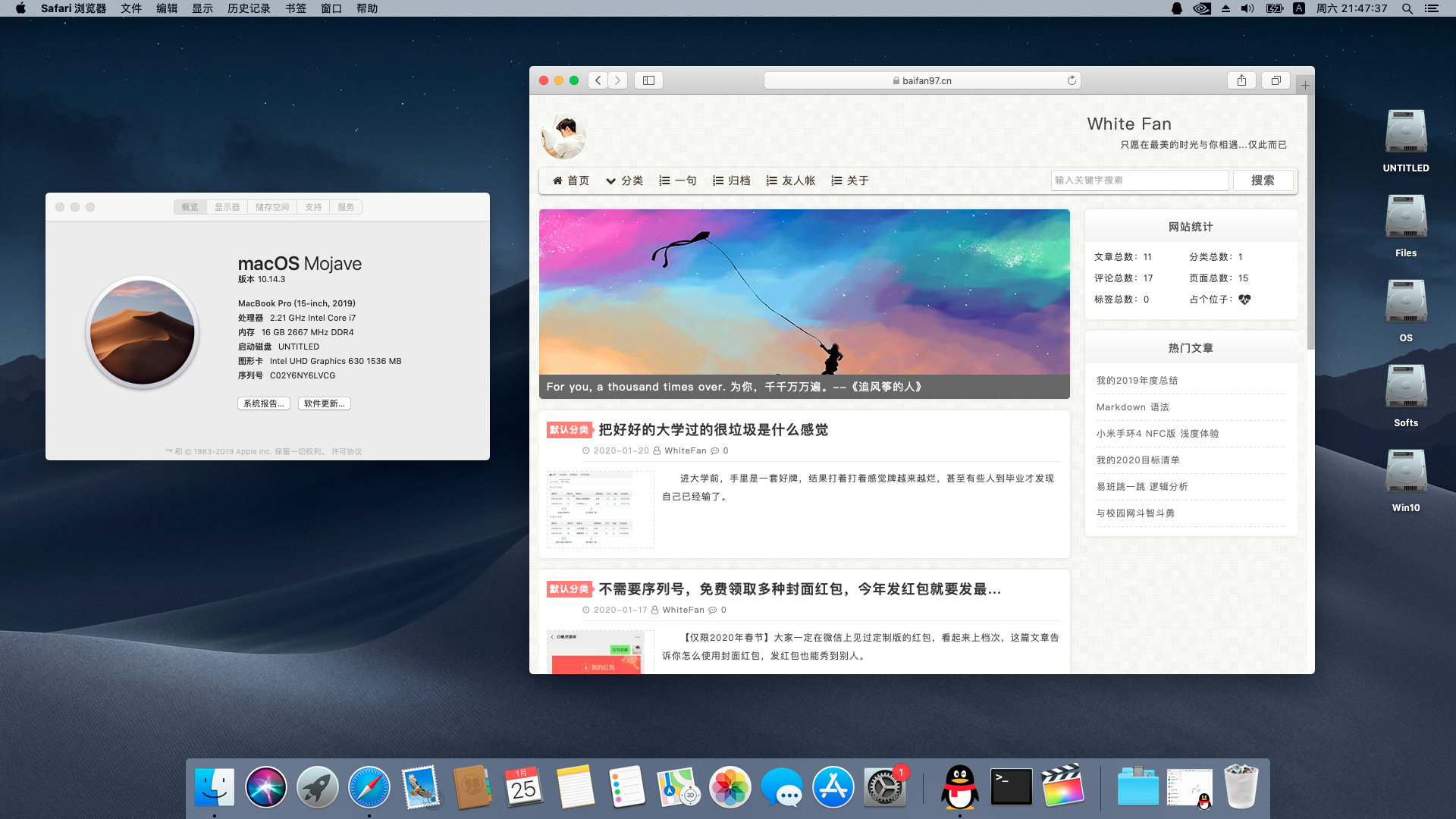Open Terminal from the Dock
This screenshot has height=819, width=1456.
click(1012, 787)
